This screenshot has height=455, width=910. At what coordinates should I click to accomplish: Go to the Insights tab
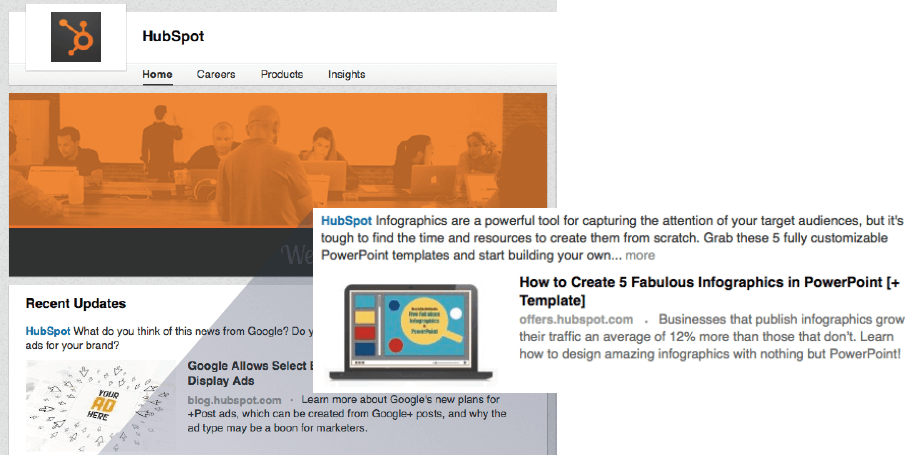click(x=346, y=74)
